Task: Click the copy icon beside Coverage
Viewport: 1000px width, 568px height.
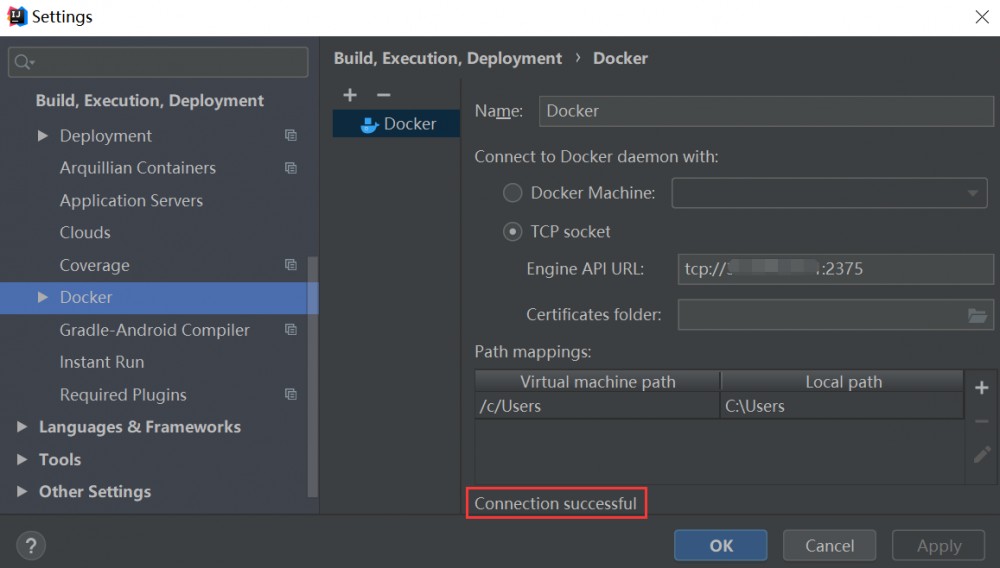Action: pyautogui.click(x=291, y=265)
